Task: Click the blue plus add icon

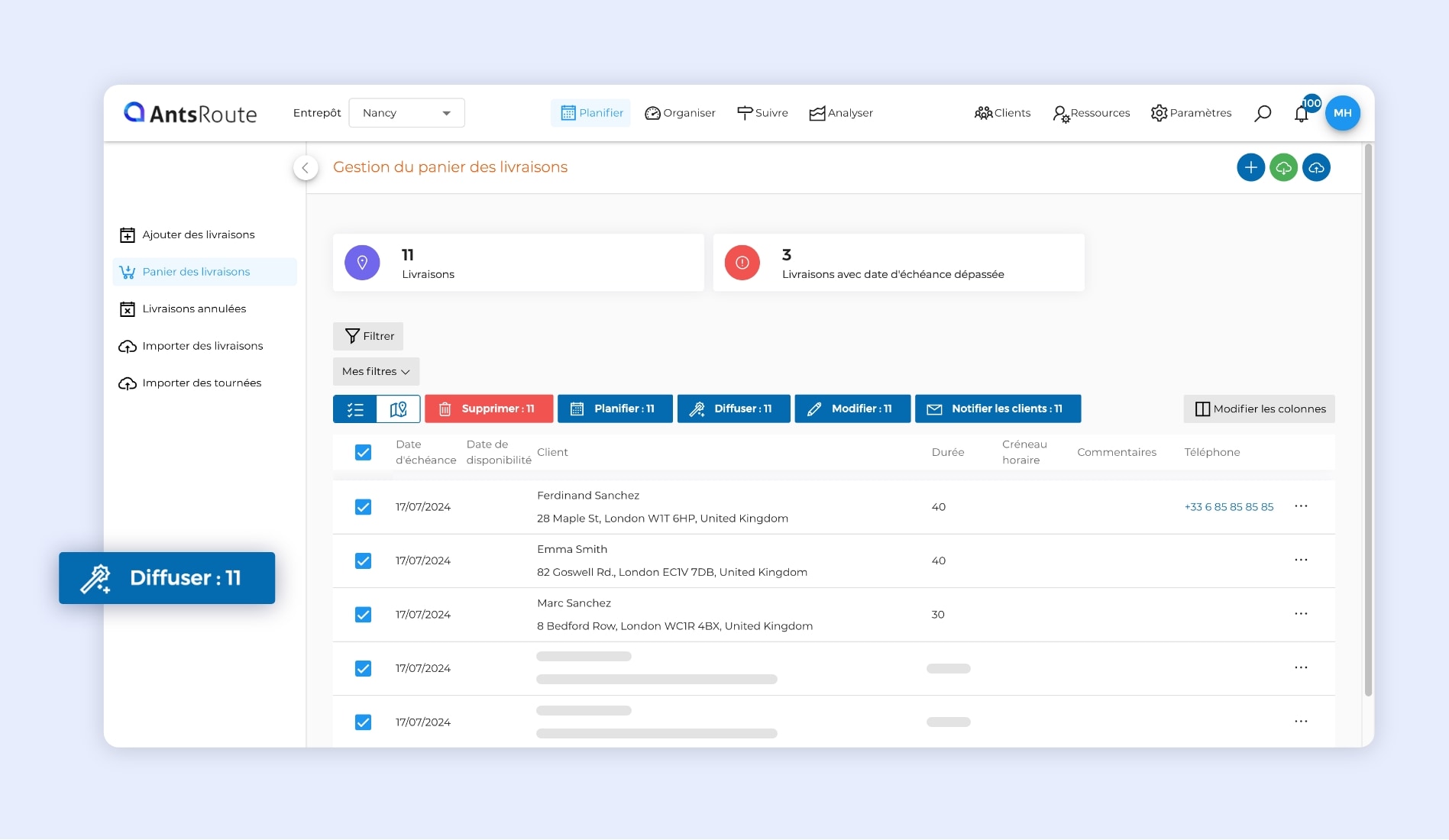Action: tap(1250, 167)
